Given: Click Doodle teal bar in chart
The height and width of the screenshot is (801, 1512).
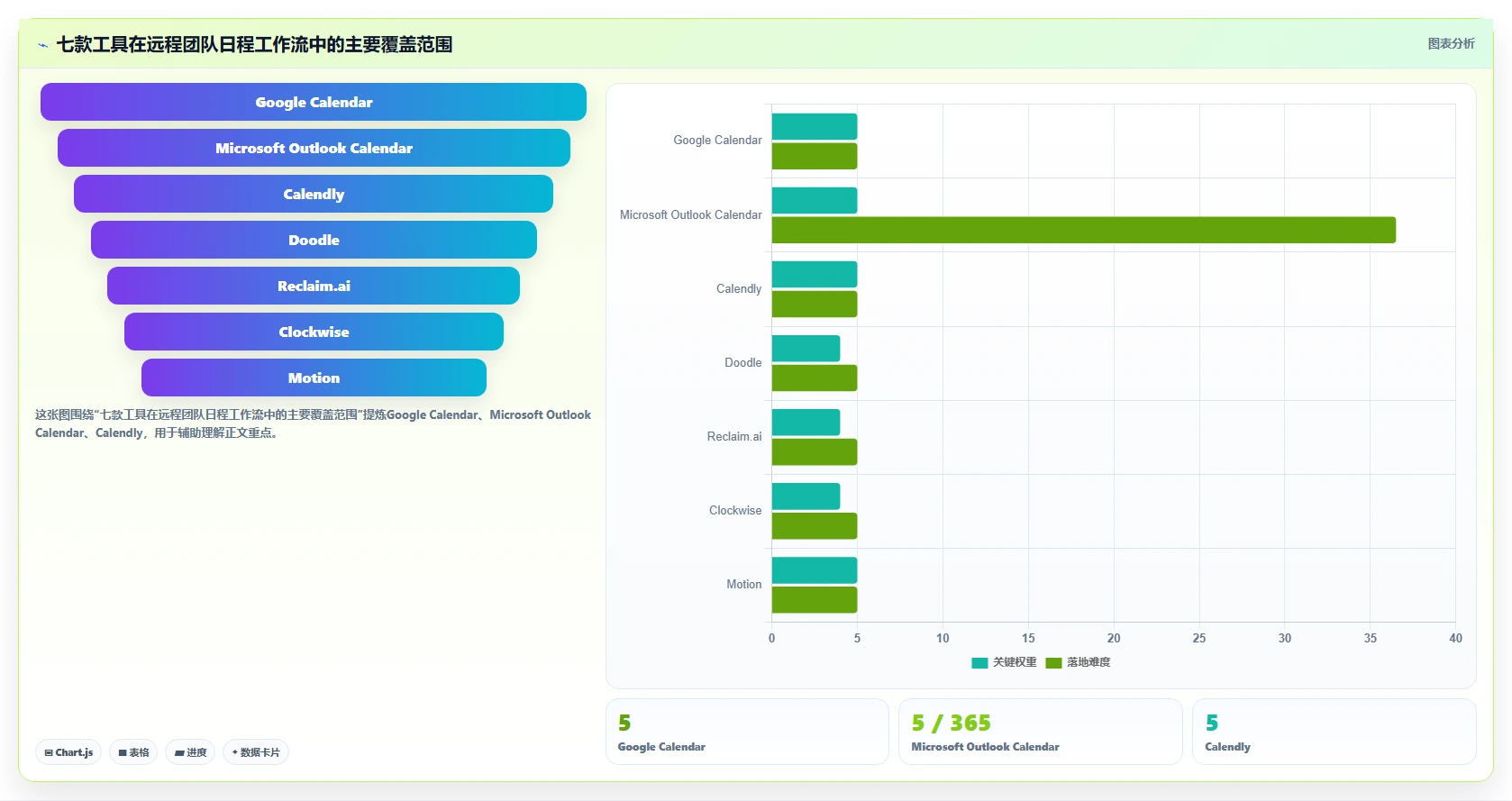Looking at the screenshot, I should point(806,348).
